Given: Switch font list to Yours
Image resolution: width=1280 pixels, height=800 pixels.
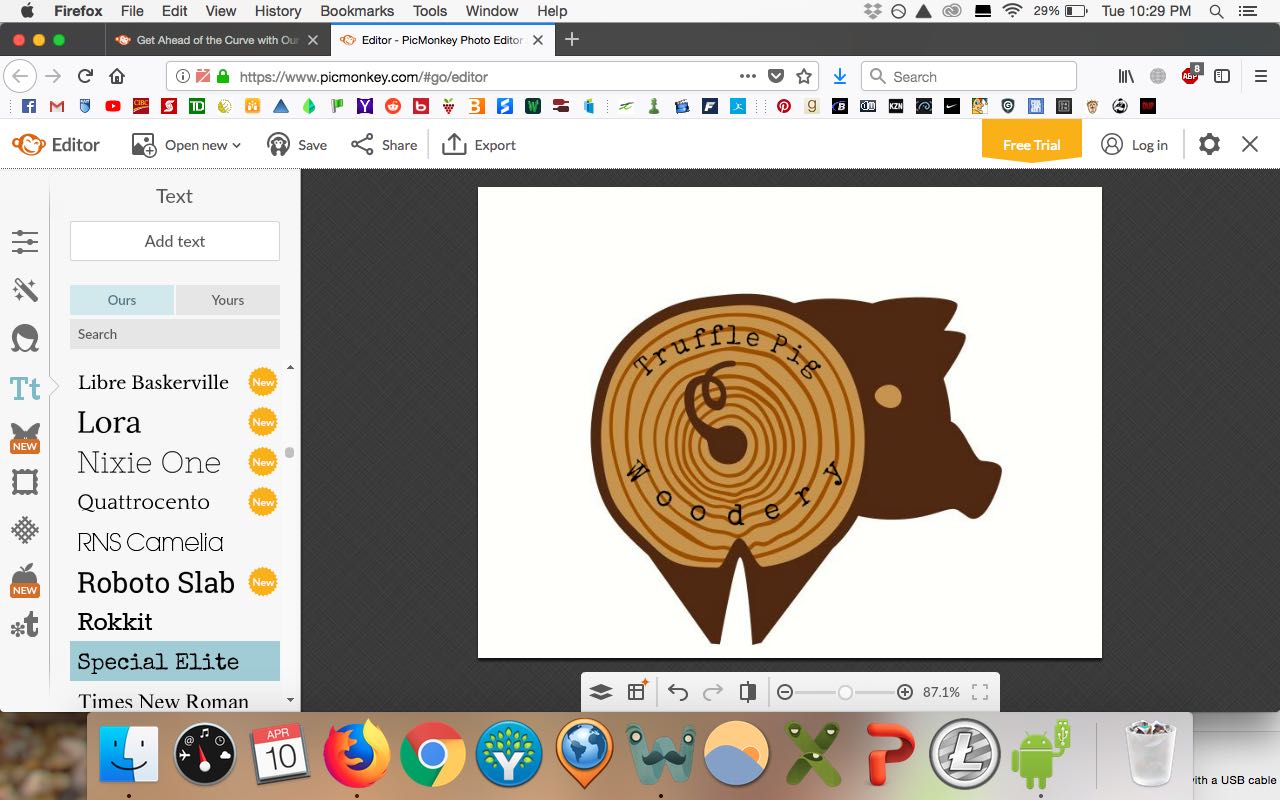Looking at the screenshot, I should point(227,300).
